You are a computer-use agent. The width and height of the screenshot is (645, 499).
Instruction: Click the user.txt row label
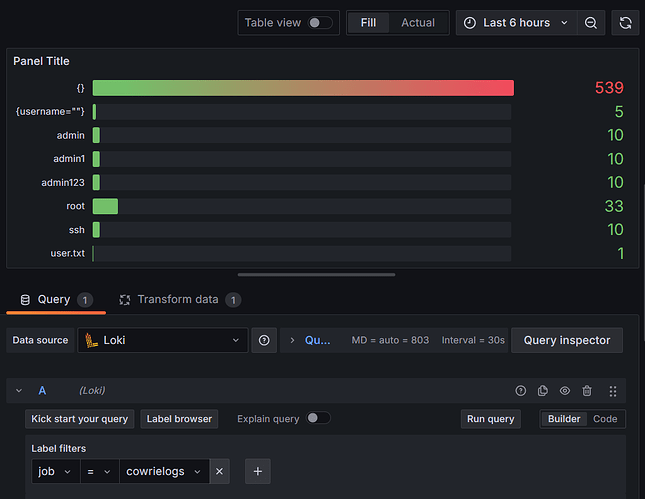click(x=67, y=253)
